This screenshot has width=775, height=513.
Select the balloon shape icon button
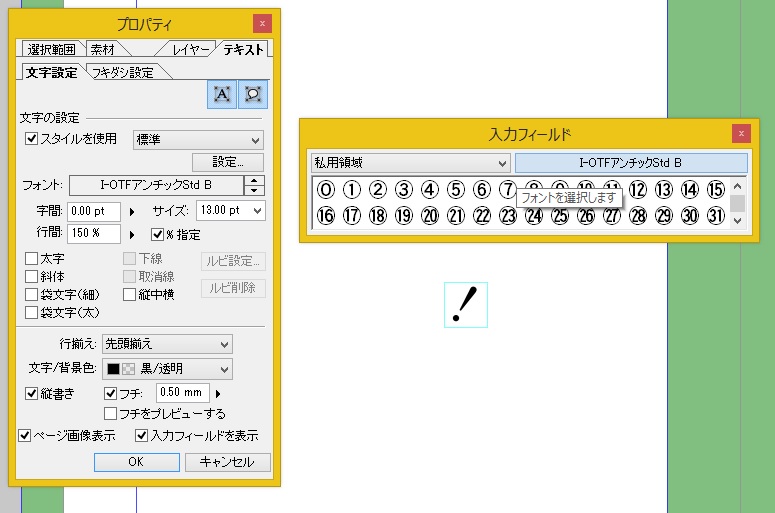point(253,94)
